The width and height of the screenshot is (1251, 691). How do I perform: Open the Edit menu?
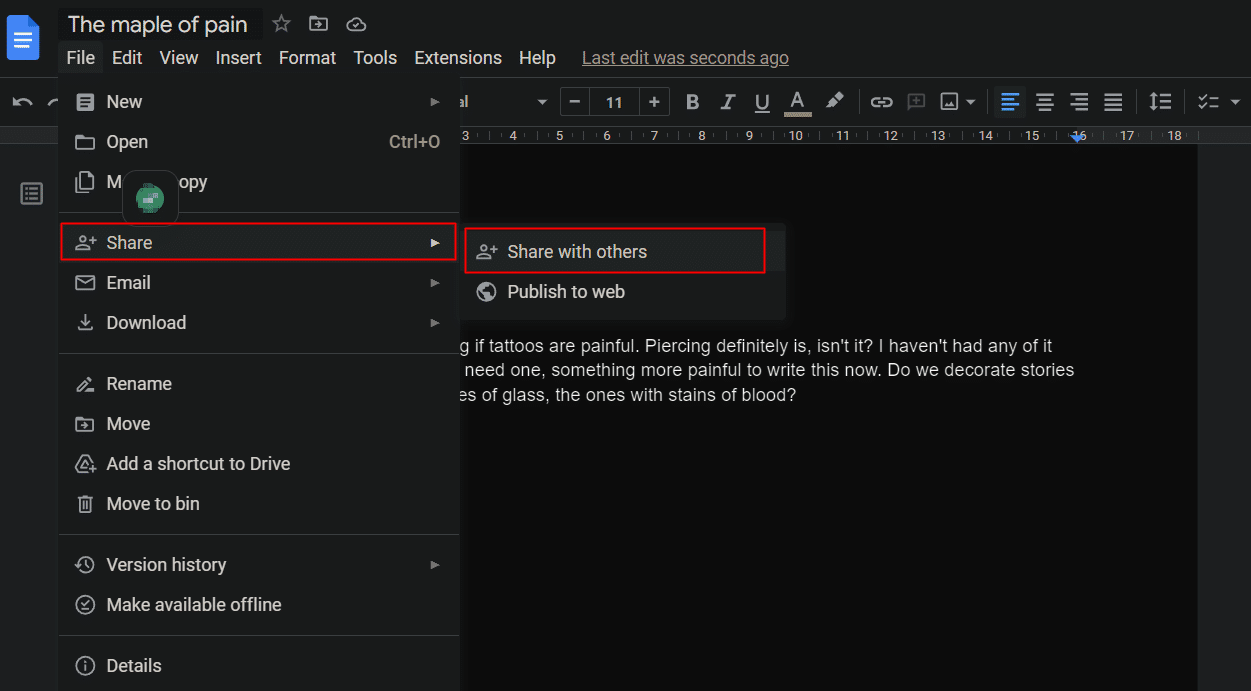click(x=127, y=58)
